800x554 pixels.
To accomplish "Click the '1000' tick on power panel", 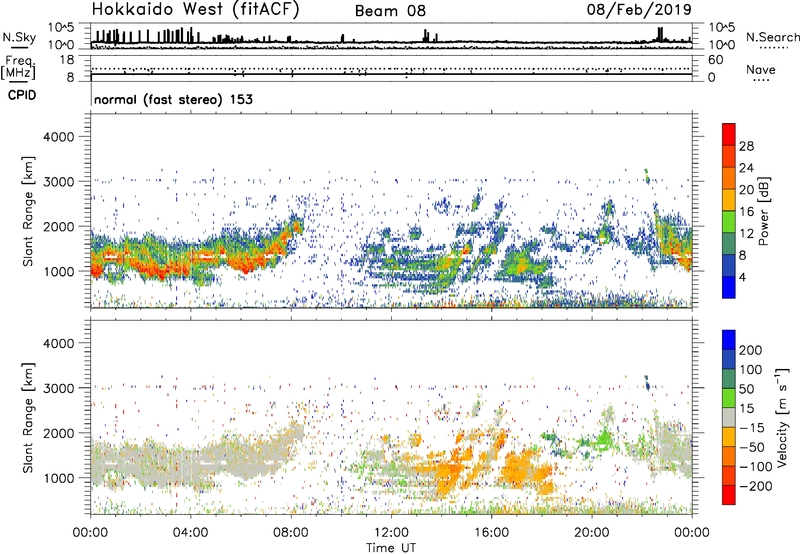I will 58,271.
